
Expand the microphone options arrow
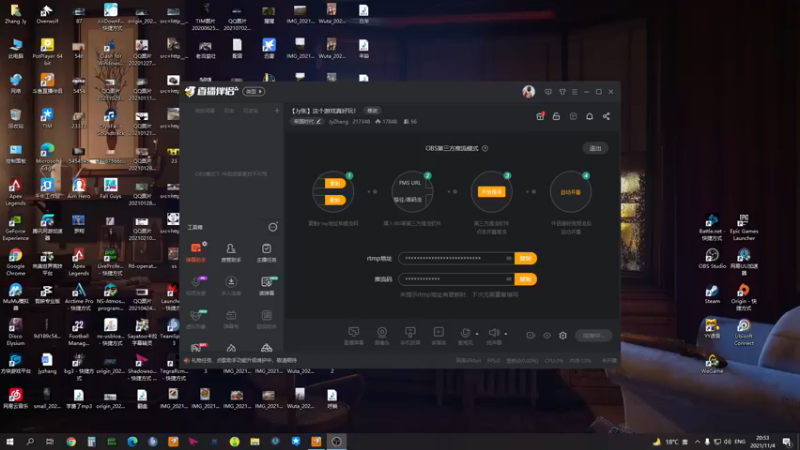(477, 334)
